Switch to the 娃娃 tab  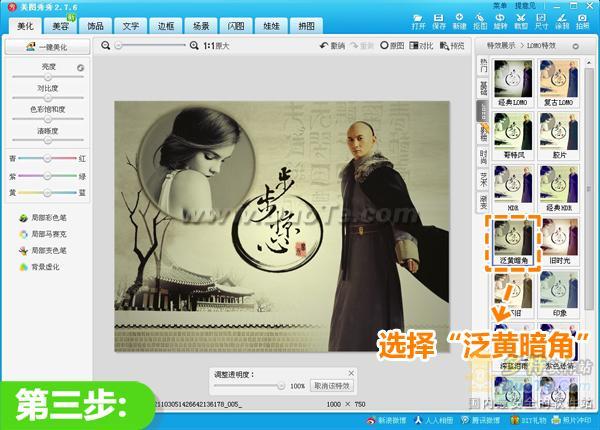tap(271, 26)
